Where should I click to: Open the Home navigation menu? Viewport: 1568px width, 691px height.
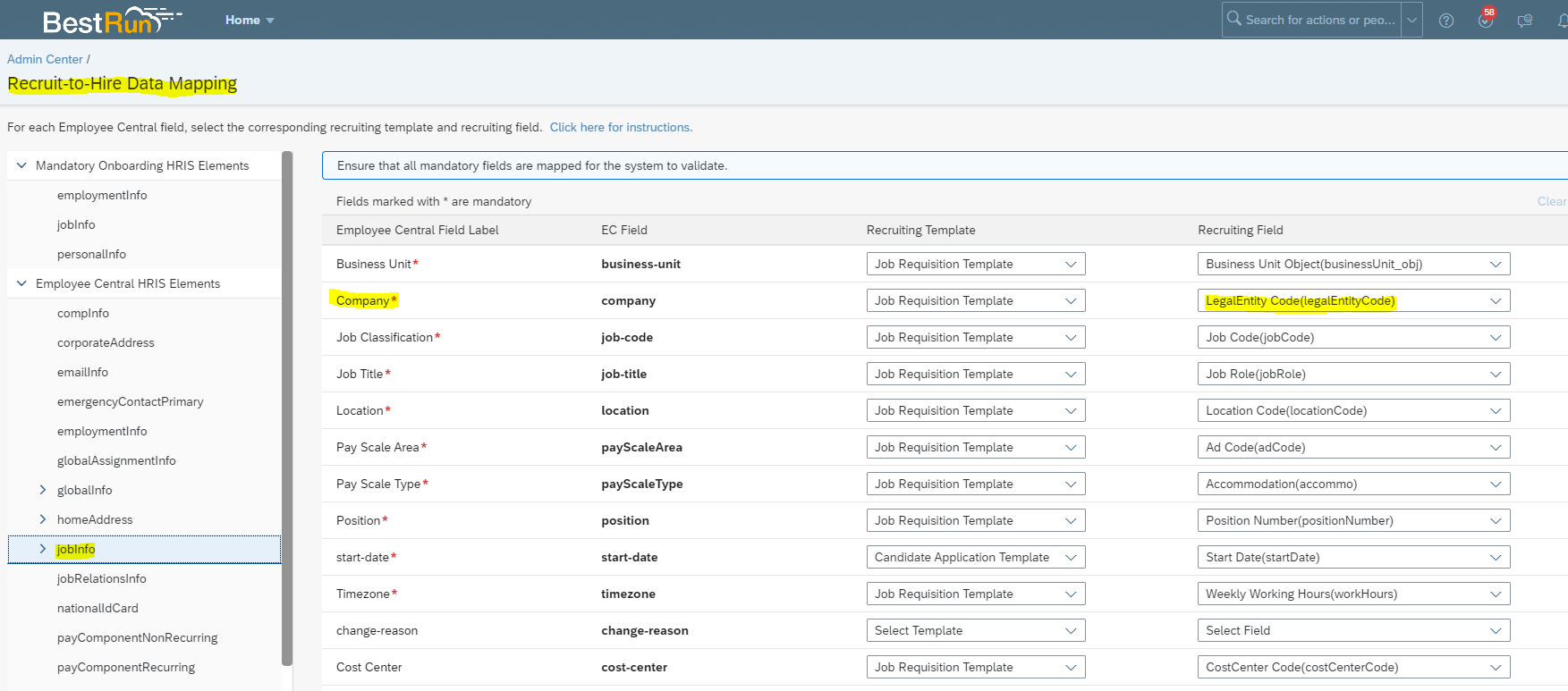(x=250, y=20)
